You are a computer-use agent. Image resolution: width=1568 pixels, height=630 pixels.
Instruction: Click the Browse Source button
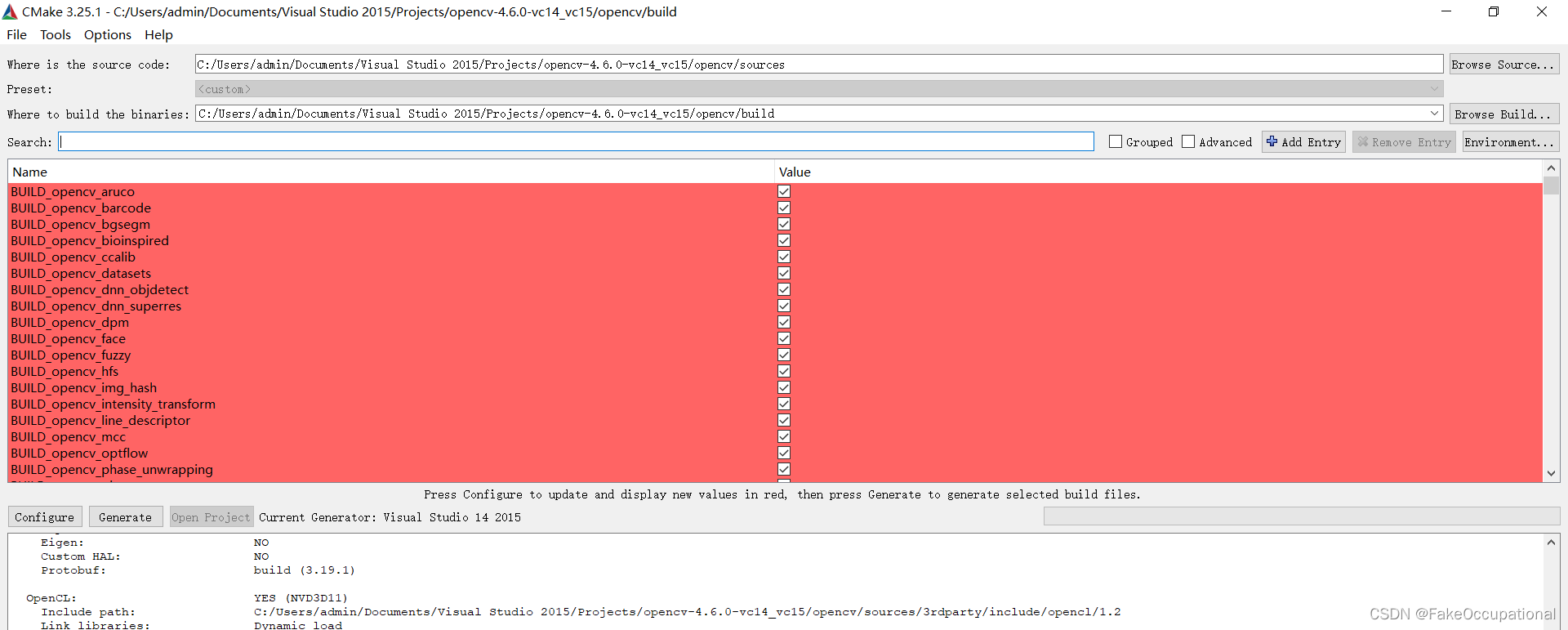(1503, 65)
